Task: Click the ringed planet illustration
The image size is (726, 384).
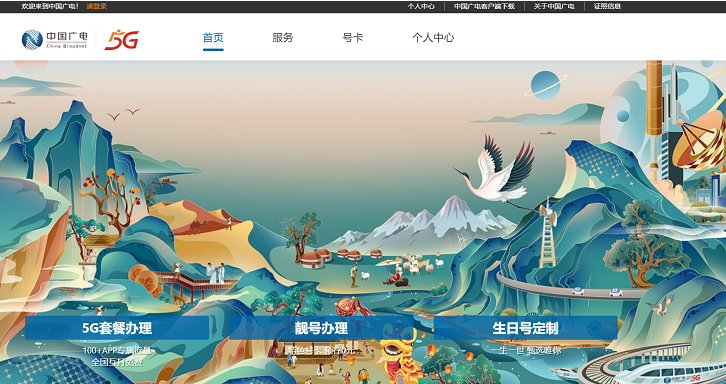Action: [545, 85]
